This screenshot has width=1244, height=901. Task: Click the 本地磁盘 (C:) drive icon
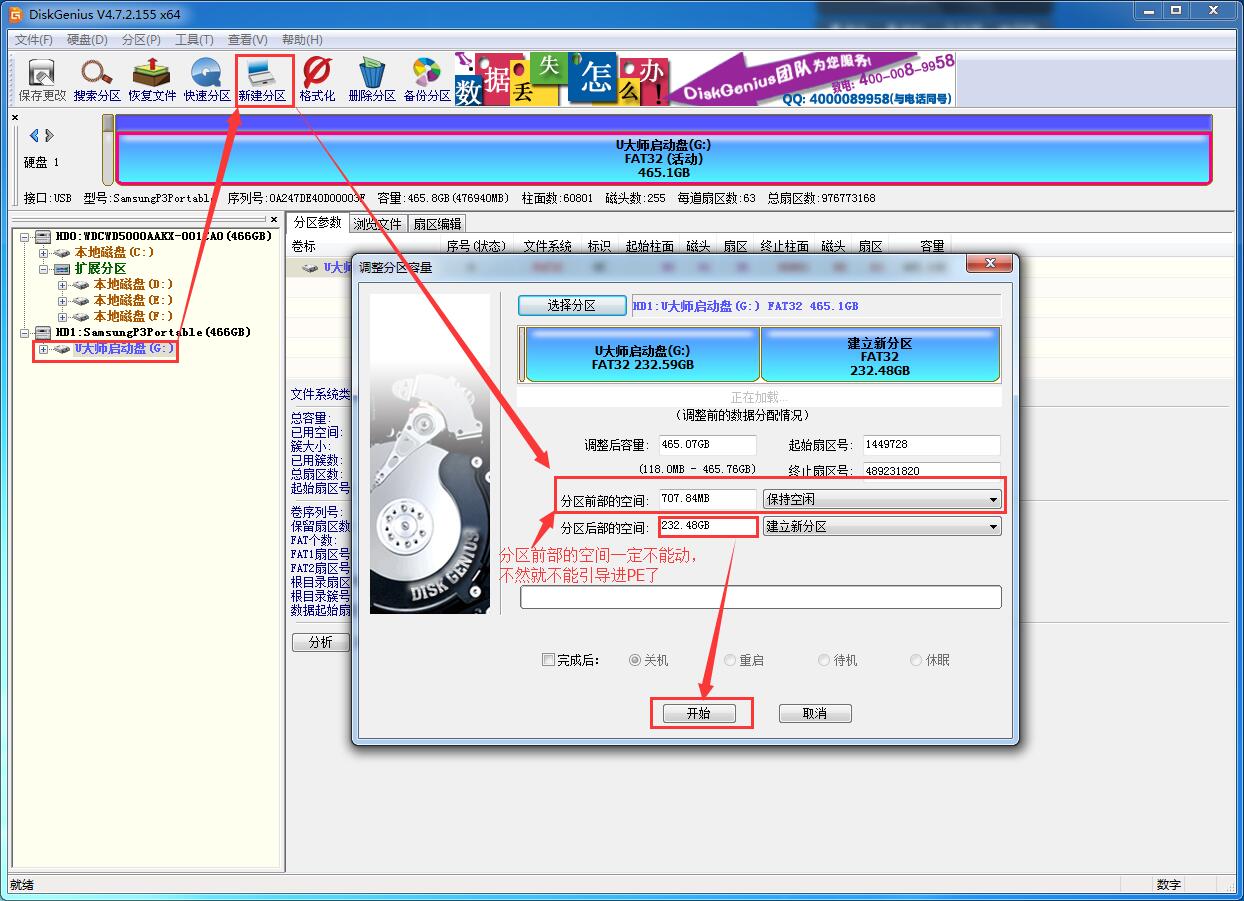click(x=62, y=253)
